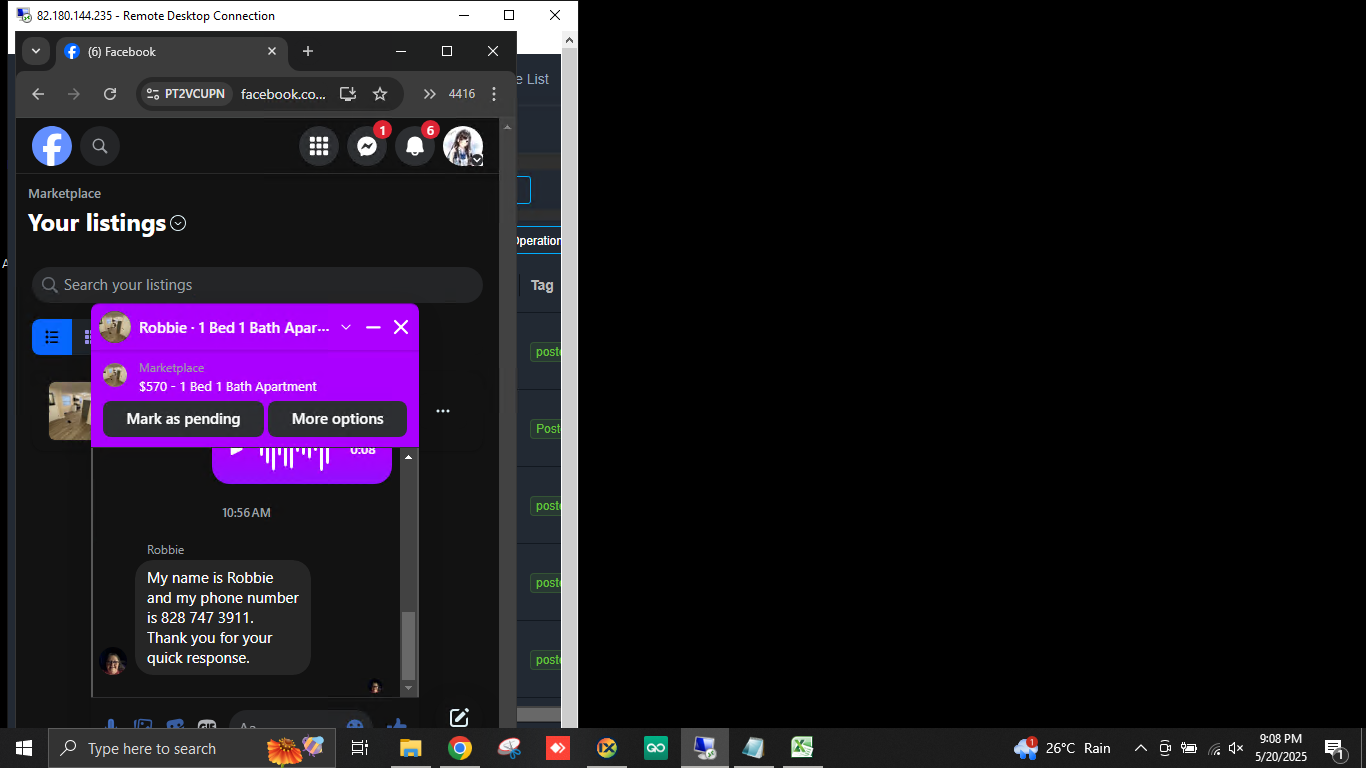This screenshot has height=768, width=1366.
Task: Click the Marketplace breadcrumb link
Action: [64, 194]
